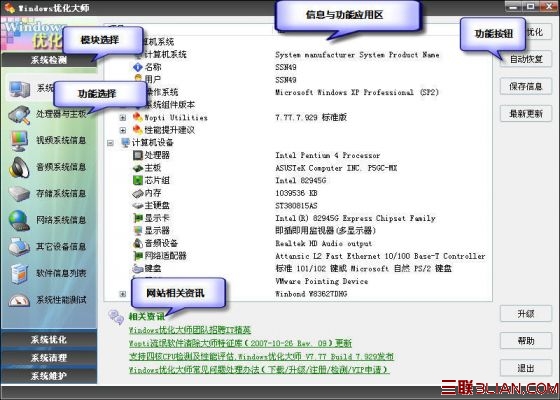Select ST380815AS hard disk value
560x400 pixels.
tap(296, 206)
